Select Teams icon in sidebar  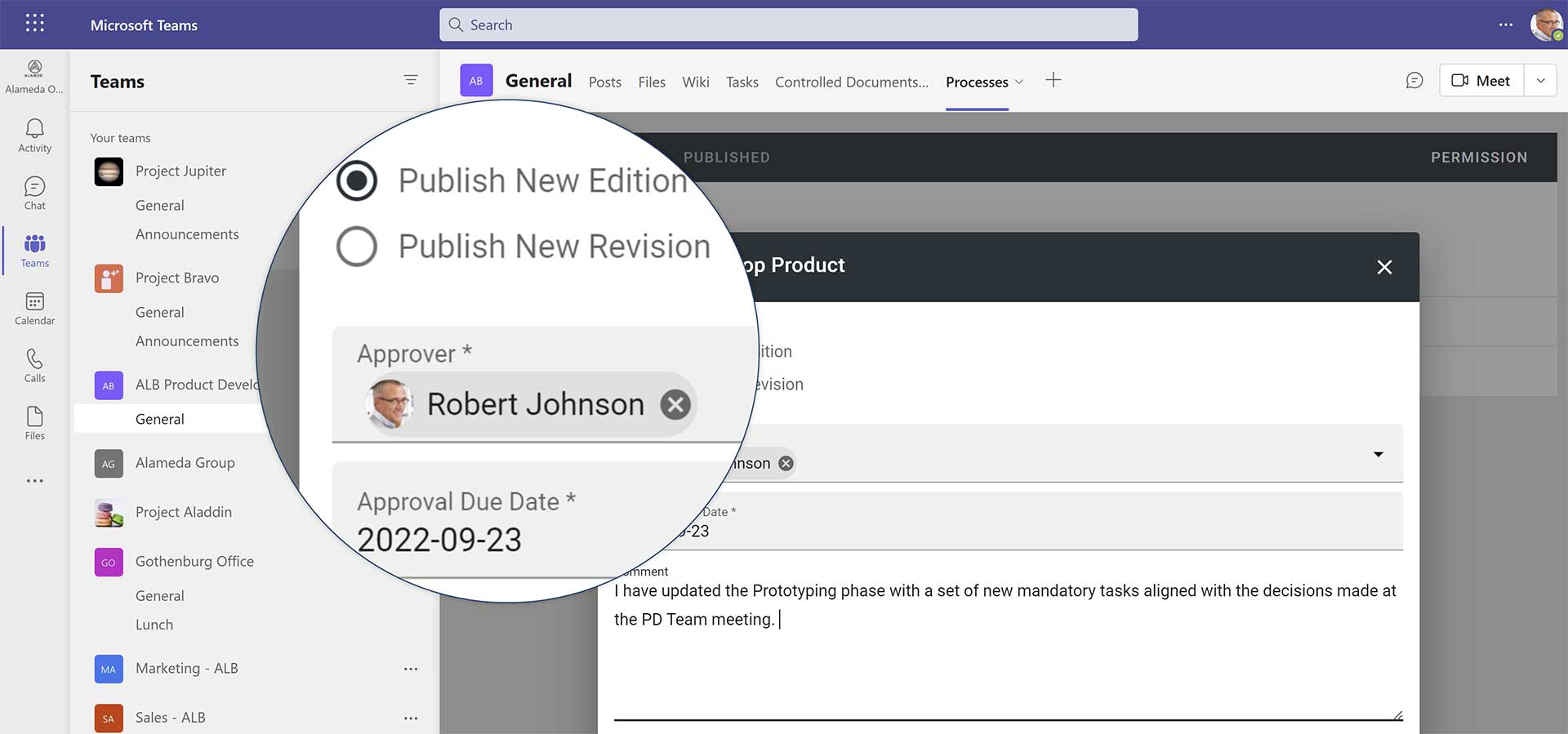[x=34, y=251]
